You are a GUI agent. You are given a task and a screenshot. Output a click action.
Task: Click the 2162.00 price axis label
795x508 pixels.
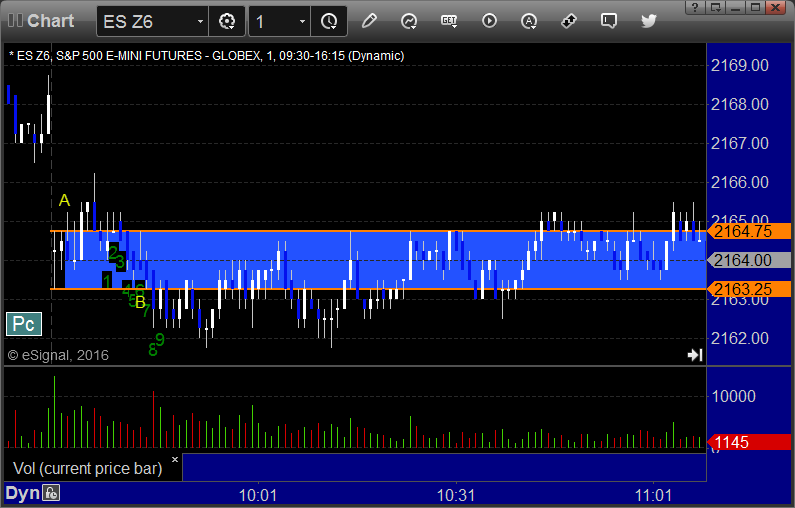coord(740,338)
